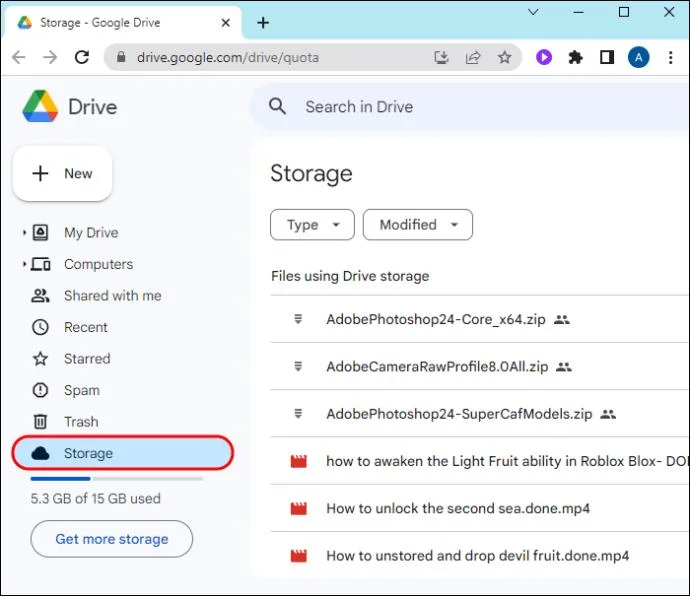The height and width of the screenshot is (596, 690).
Task: Click the address bar URL
Action: coord(228,57)
